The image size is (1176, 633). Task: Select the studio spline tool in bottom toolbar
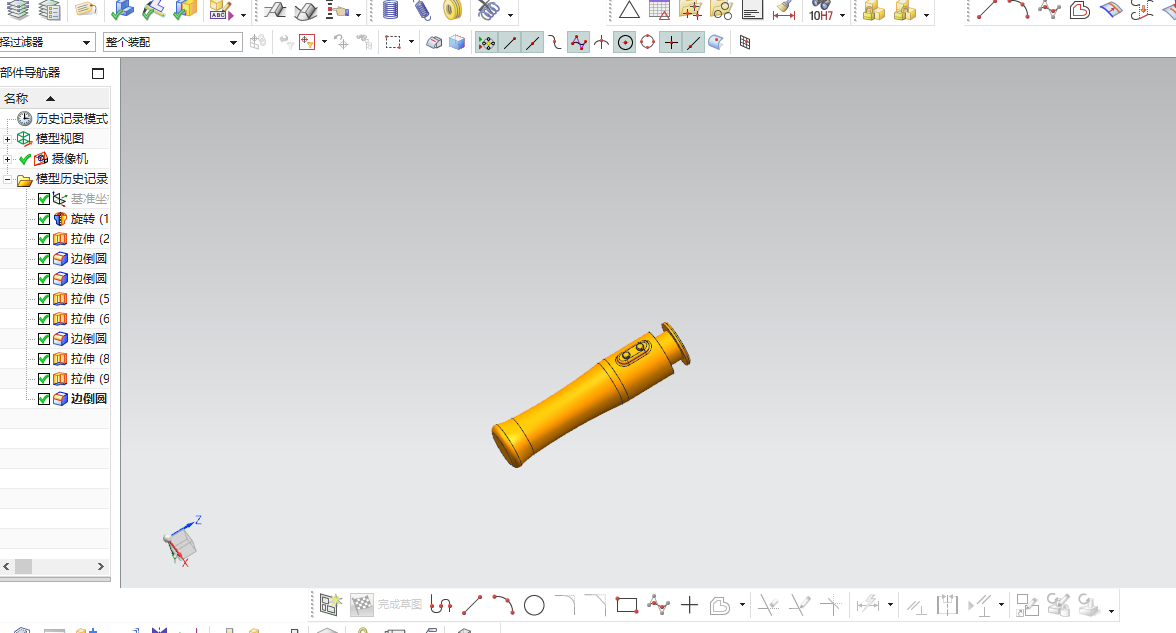pos(658,605)
